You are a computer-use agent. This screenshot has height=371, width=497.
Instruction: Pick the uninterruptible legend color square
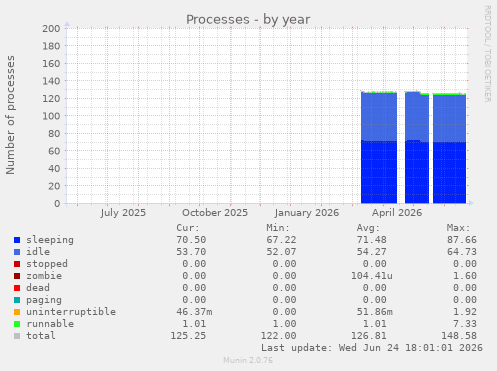(17, 312)
